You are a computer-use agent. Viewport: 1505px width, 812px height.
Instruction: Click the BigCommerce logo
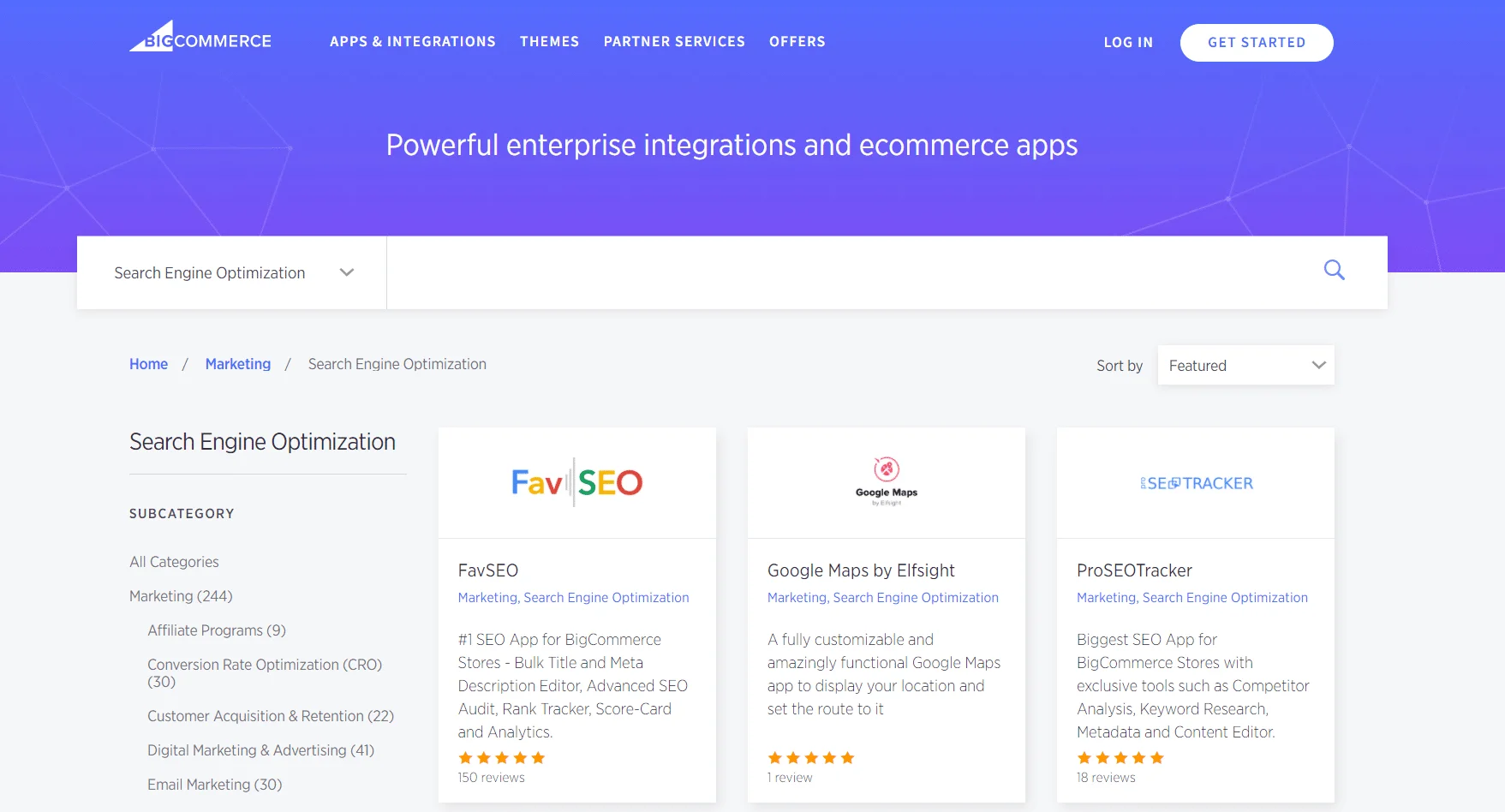[200, 37]
